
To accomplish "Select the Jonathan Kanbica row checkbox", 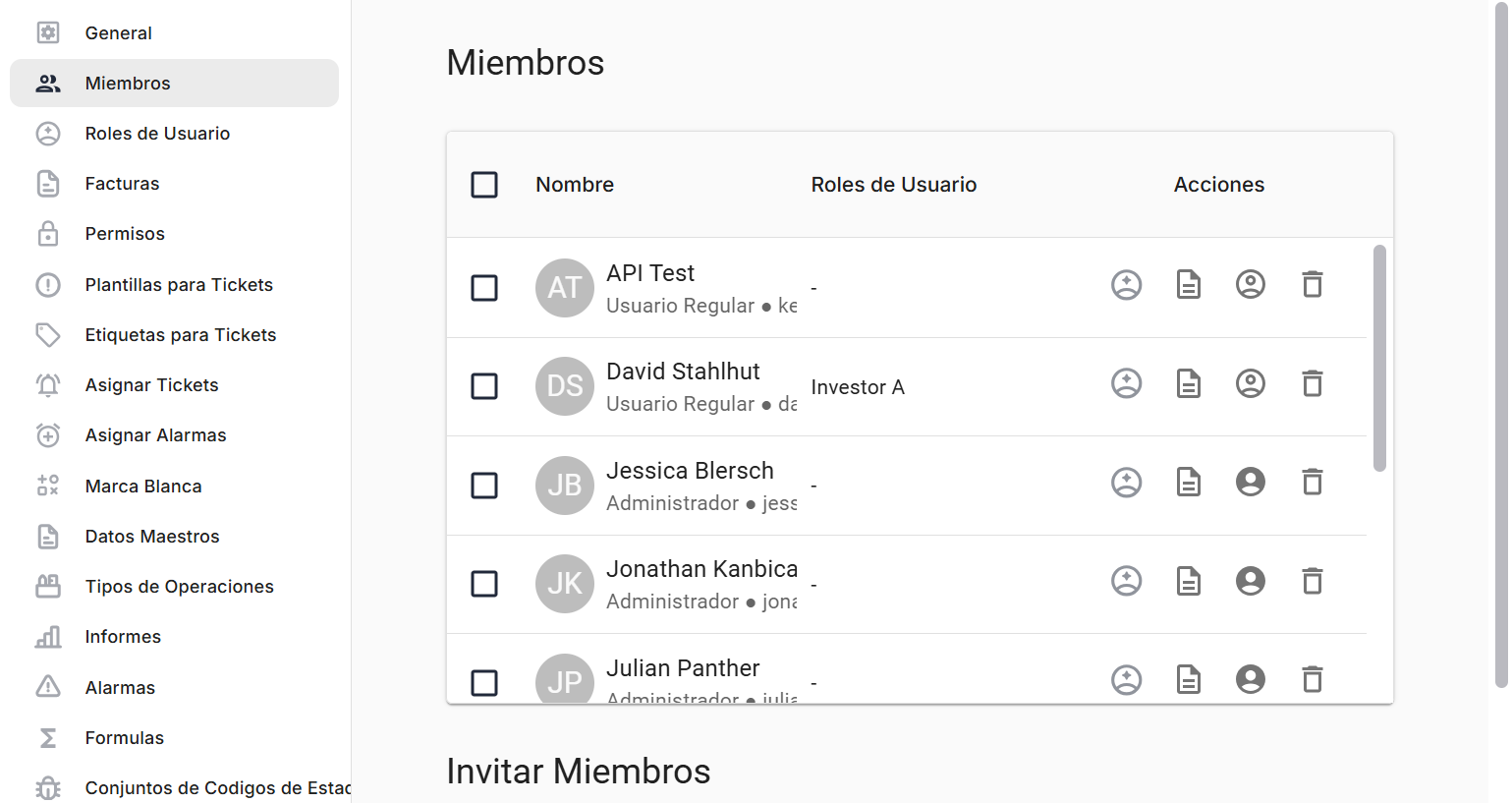I will point(484,584).
